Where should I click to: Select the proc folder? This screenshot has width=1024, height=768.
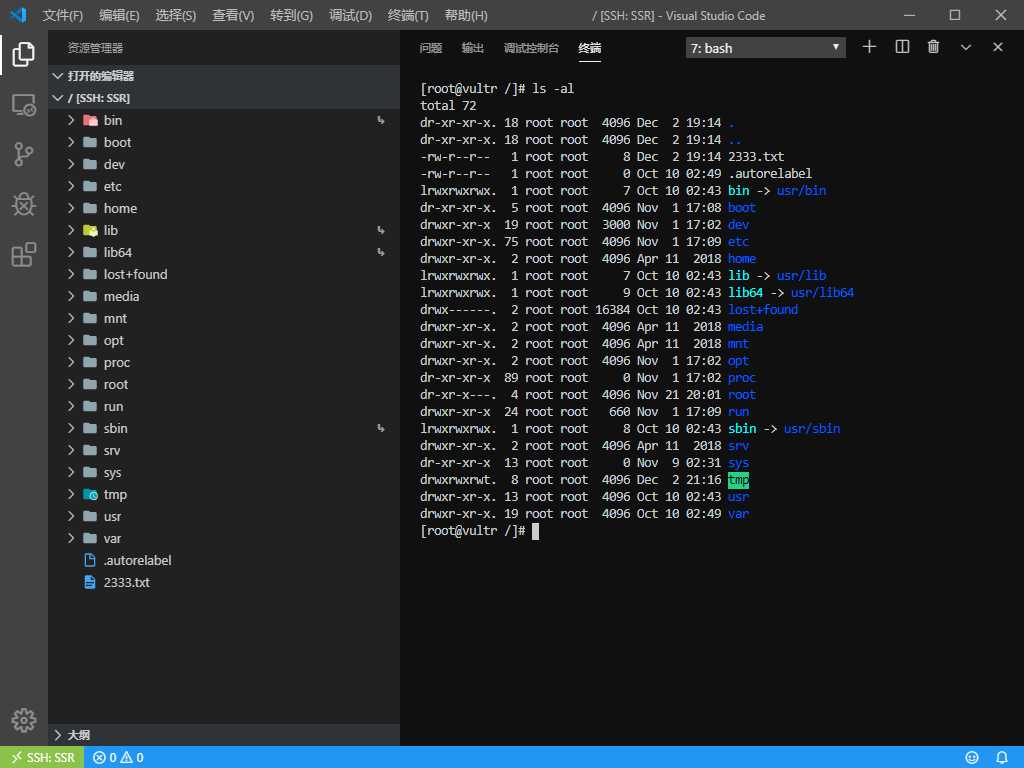[x=224, y=362]
